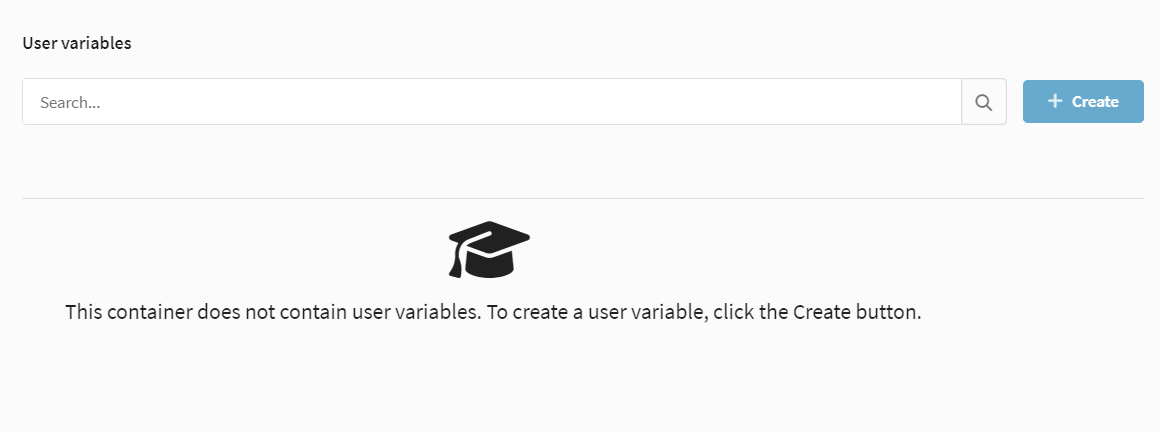Click the black mortarboard hat illustration
The width and height of the screenshot is (1160, 432).
click(489, 249)
